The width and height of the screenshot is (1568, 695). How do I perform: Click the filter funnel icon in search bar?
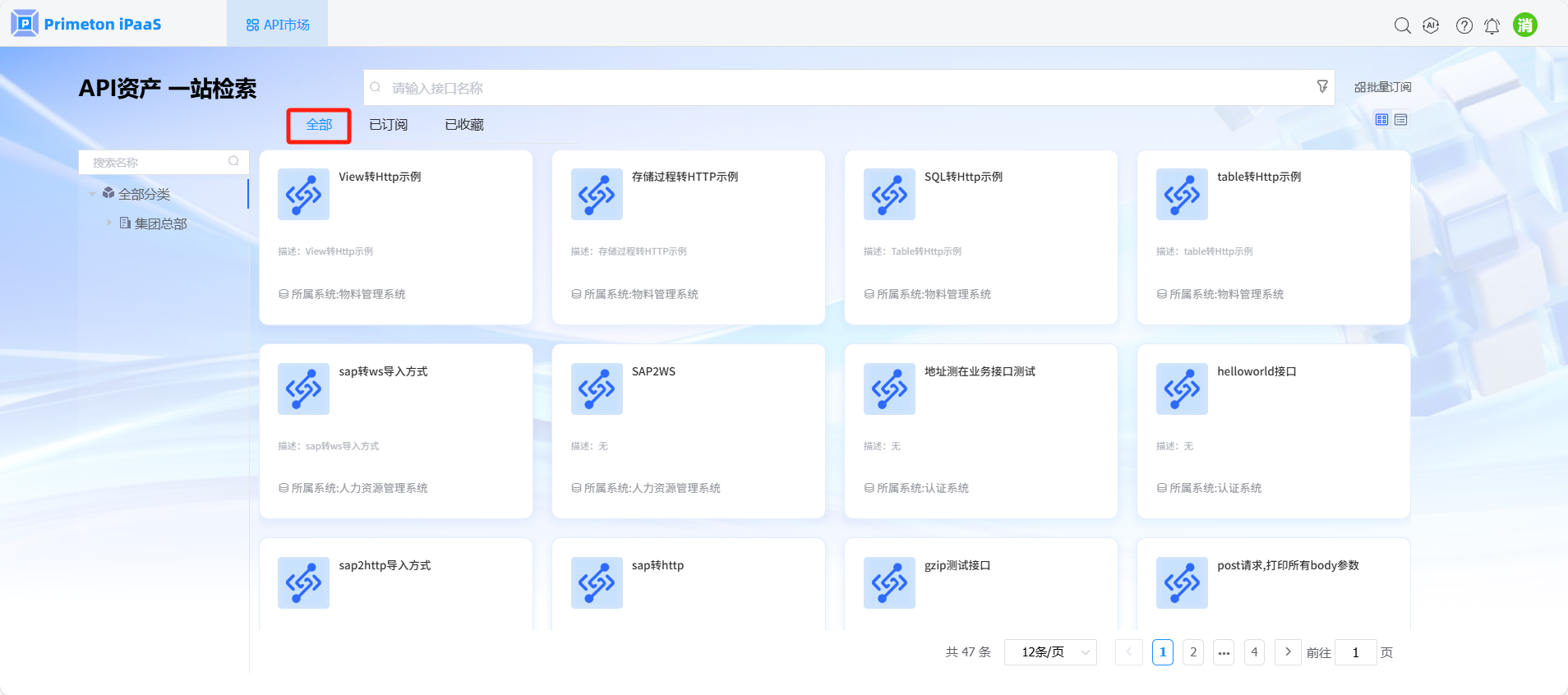1321,86
